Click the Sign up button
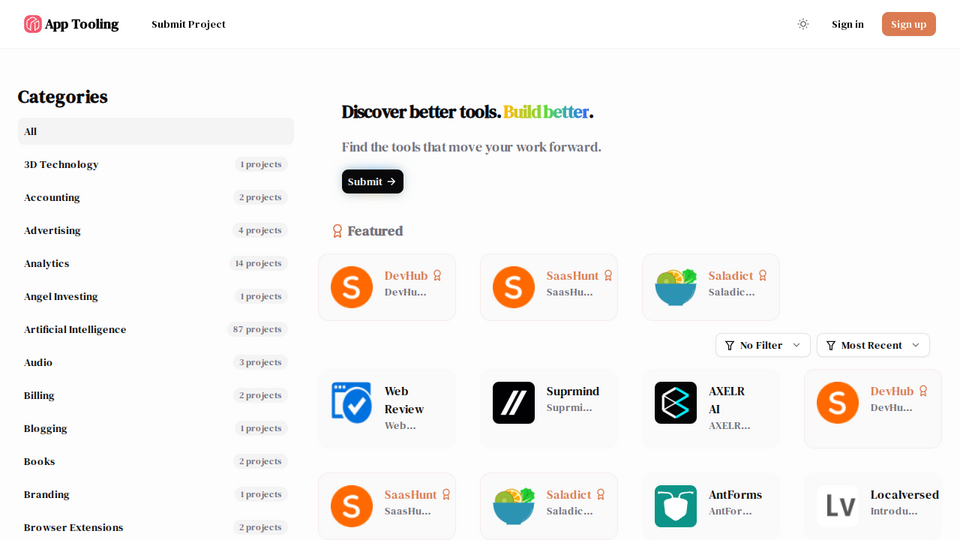The image size is (960, 540). 909,24
